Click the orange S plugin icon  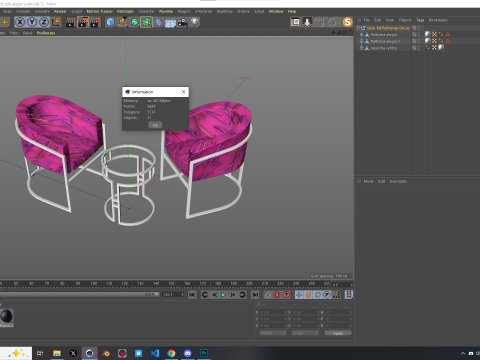click(x=348, y=22)
